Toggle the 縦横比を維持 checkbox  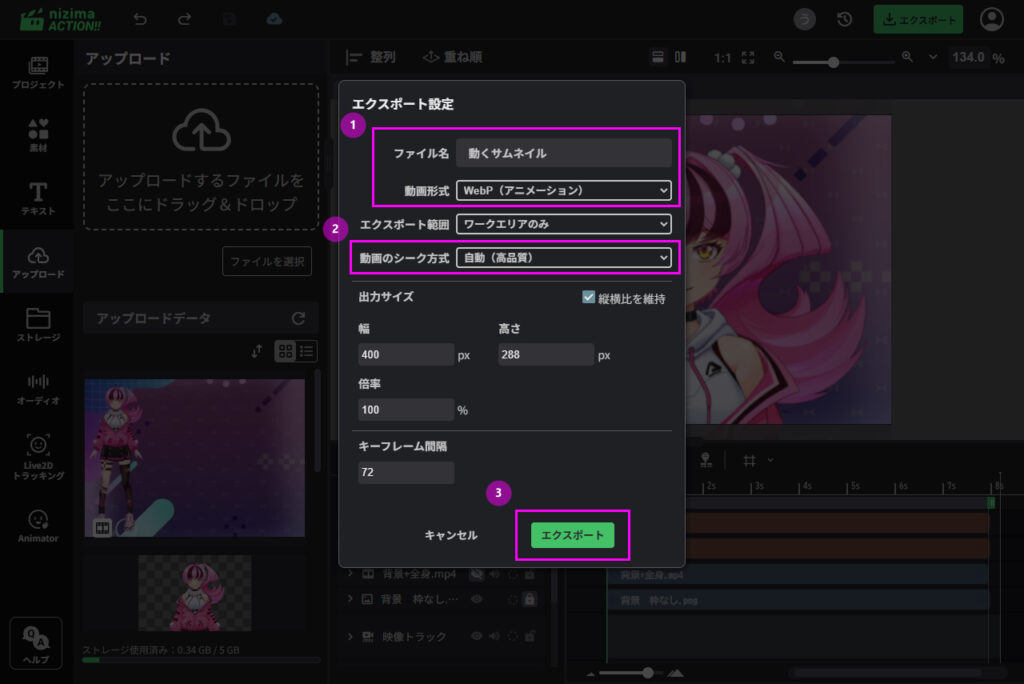click(x=589, y=297)
